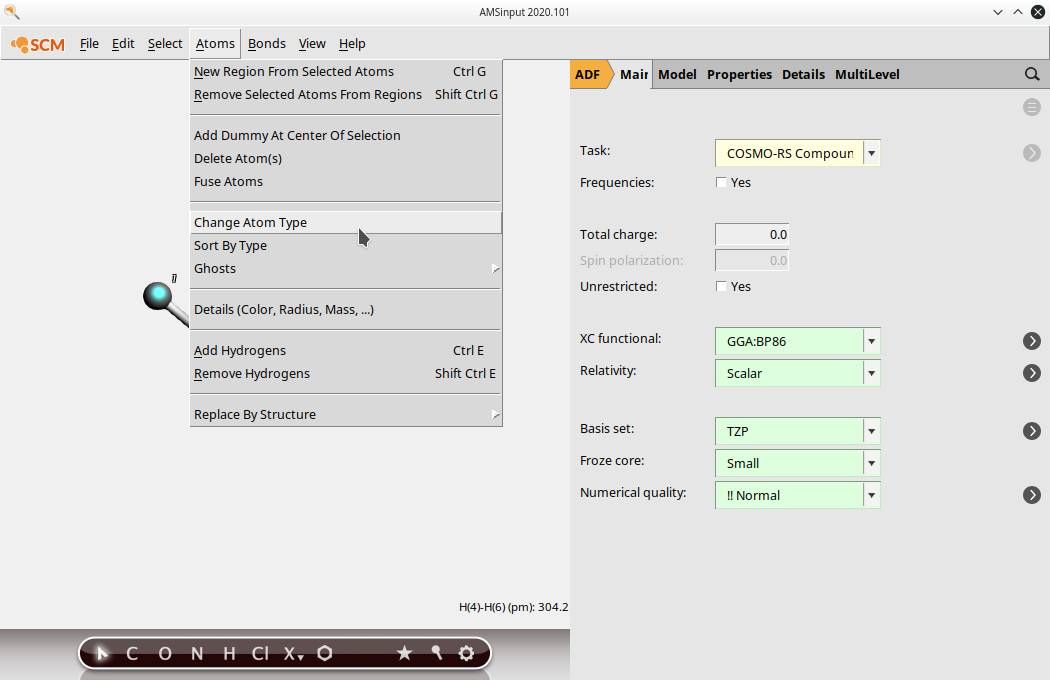Pick the Nitrogen (N) atom tool

pyautogui.click(x=197, y=653)
